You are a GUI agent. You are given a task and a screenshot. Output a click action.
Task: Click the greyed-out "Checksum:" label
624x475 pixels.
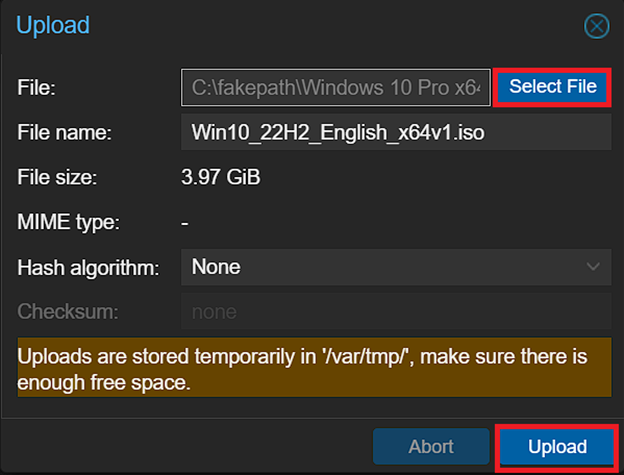pyautogui.click(x=68, y=312)
